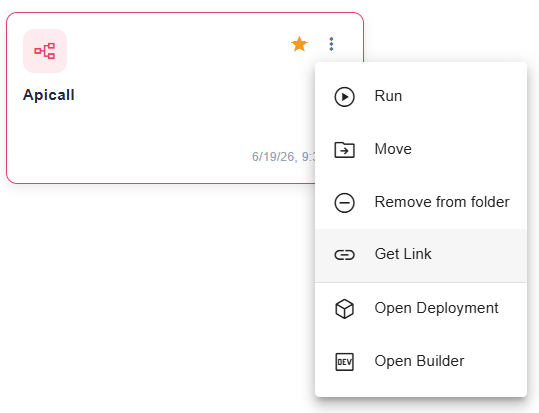
Task: Click the play circle icon beside Run
Action: 344,97
